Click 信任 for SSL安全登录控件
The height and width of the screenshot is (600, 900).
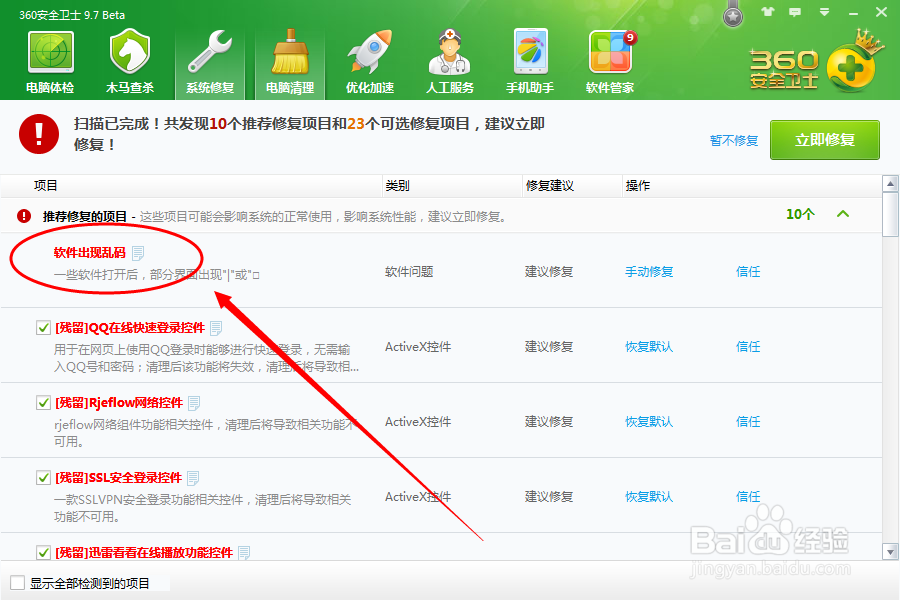click(x=748, y=497)
